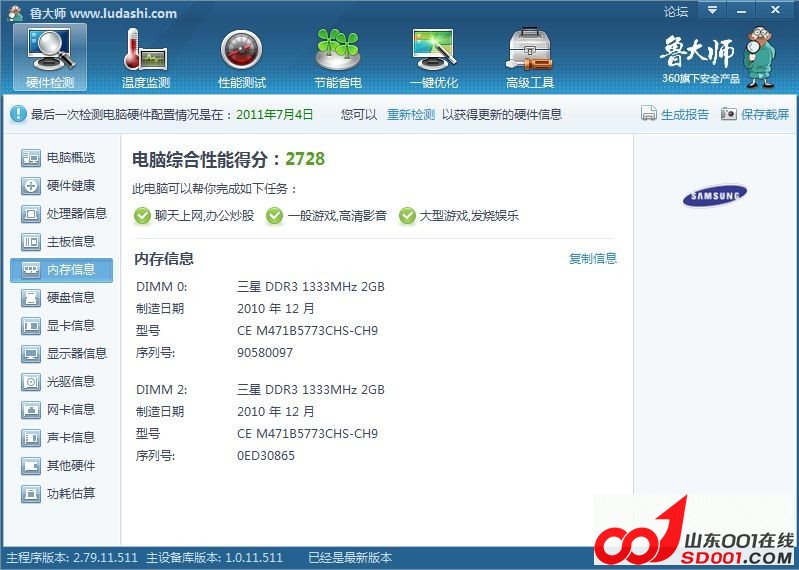This screenshot has height=570, width=799.
Task: Click the 硬件健康 sidebar icon
Action: (31, 186)
